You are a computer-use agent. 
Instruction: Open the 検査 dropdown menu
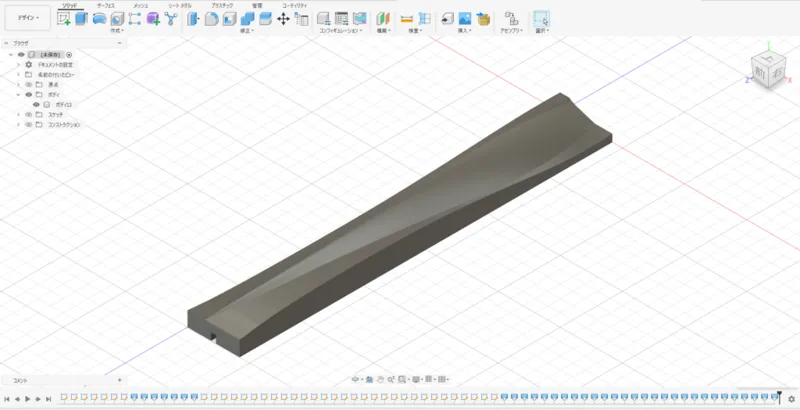click(415, 31)
